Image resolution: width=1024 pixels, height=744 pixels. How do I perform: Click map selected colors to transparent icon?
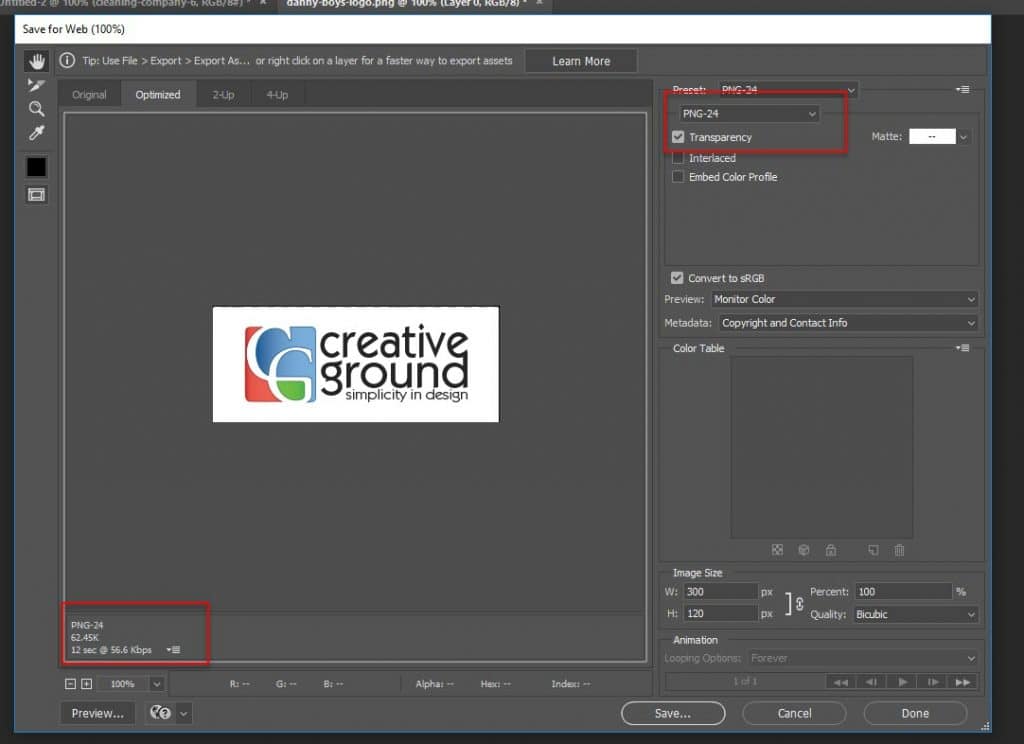pyautogui.click(x=777, y=550)
